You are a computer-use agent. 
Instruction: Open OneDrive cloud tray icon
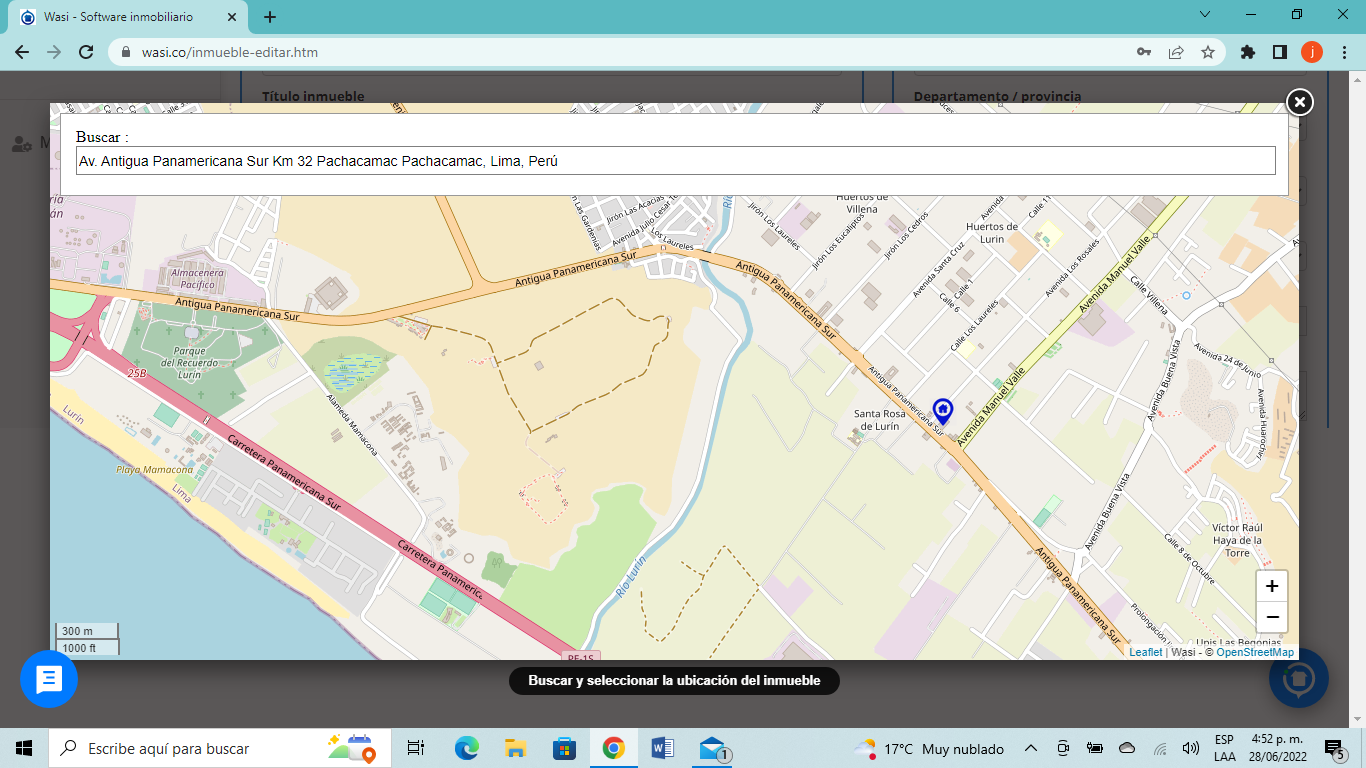coord(1127,748)
